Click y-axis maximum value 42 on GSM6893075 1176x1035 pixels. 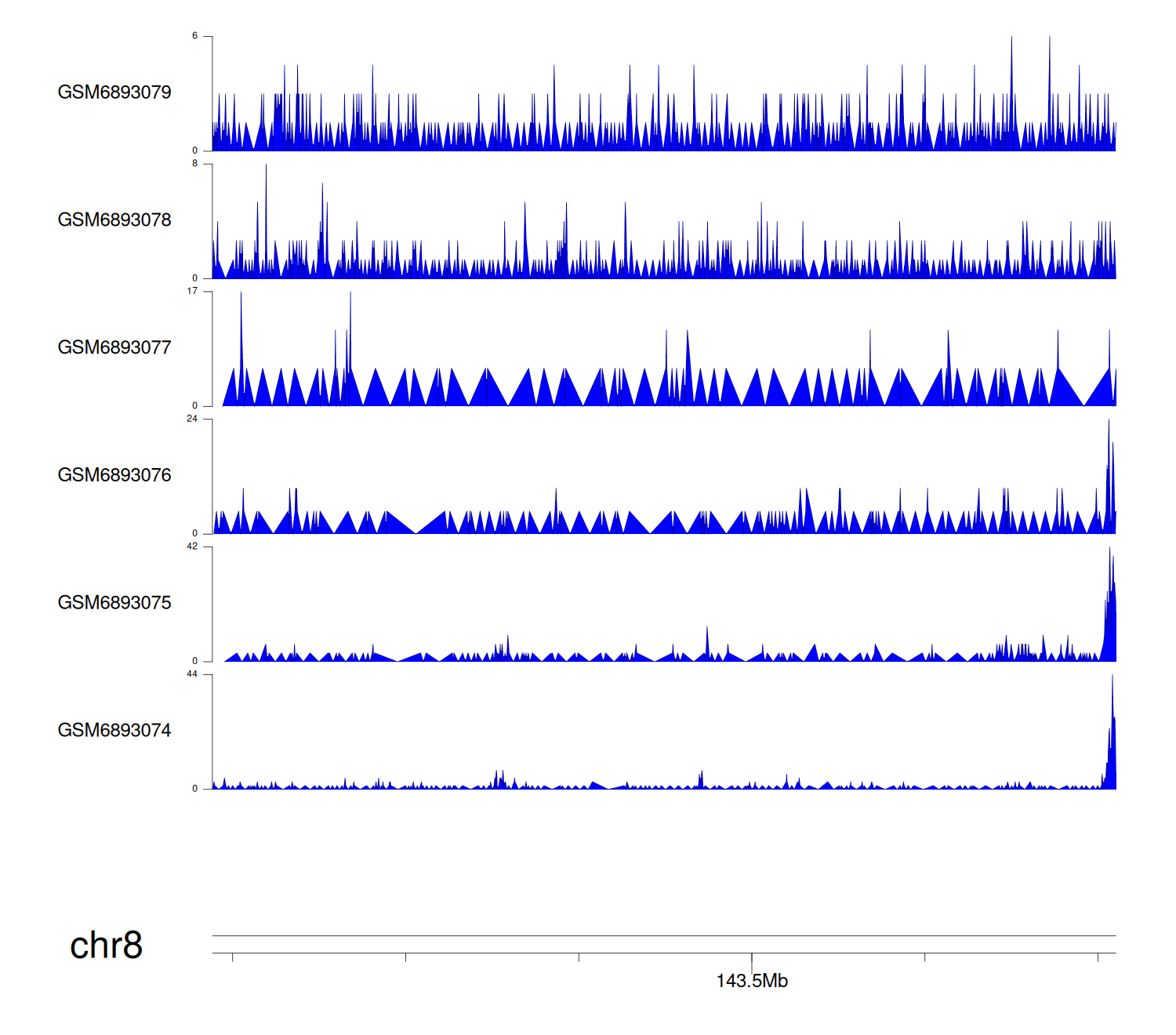(x=193, y=547)
